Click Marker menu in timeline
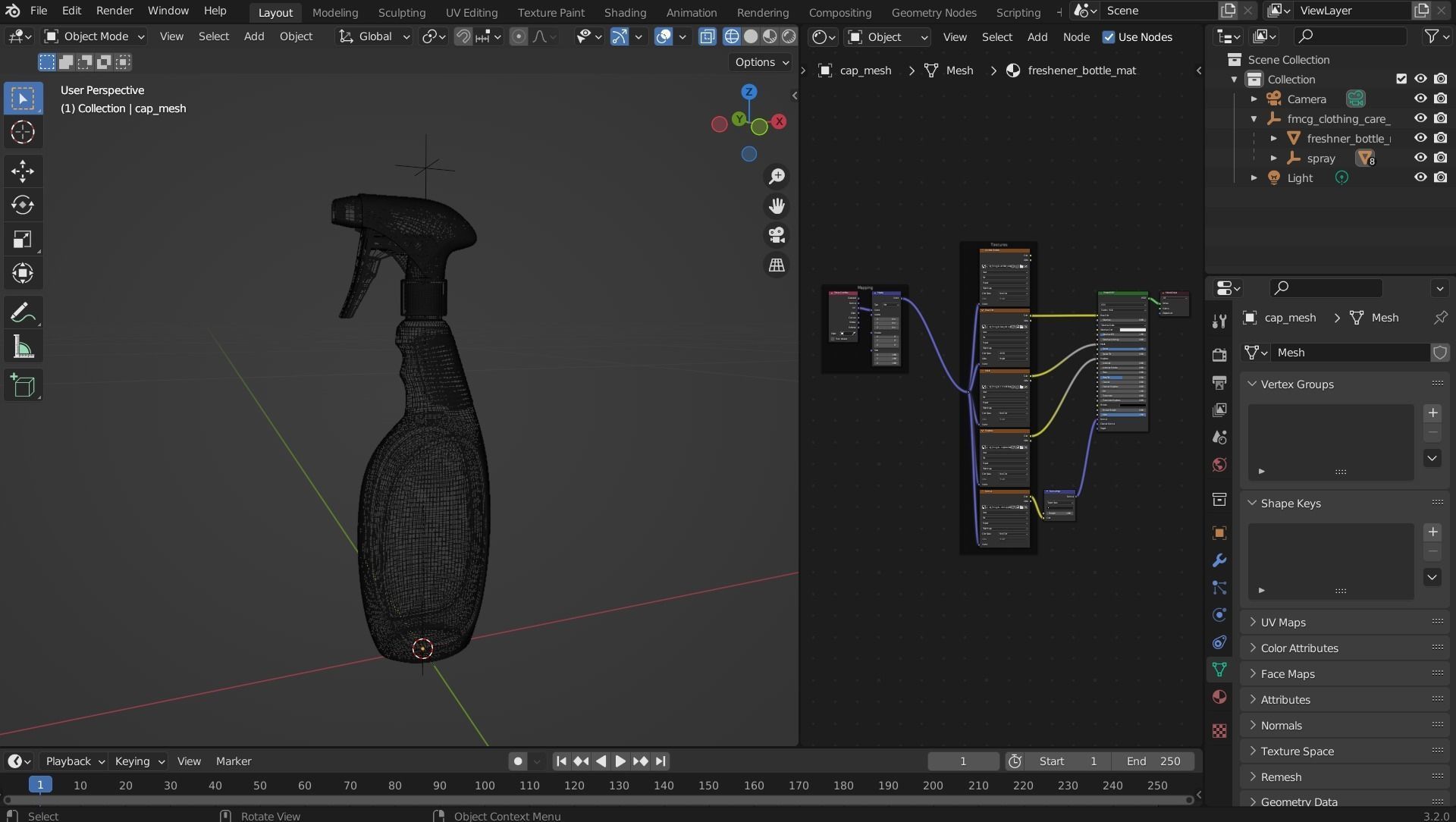 pyautogui.click(x=234, y=761)
